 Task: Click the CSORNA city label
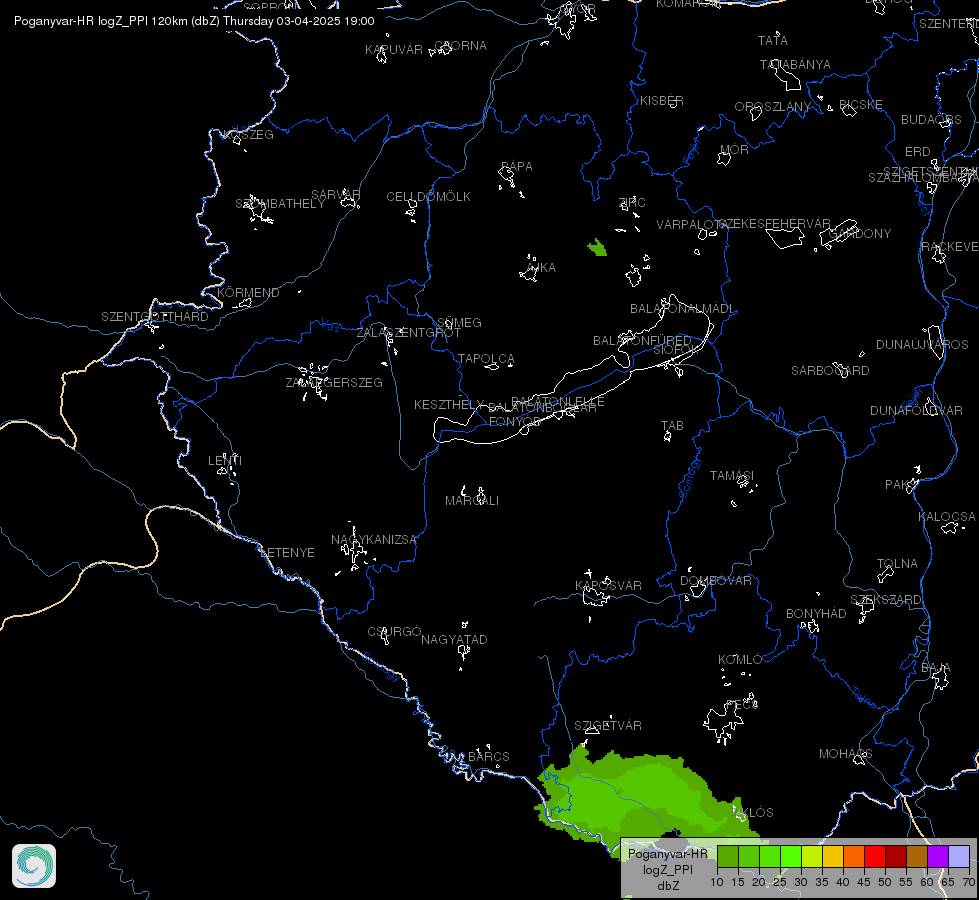(x=460, y=46)
